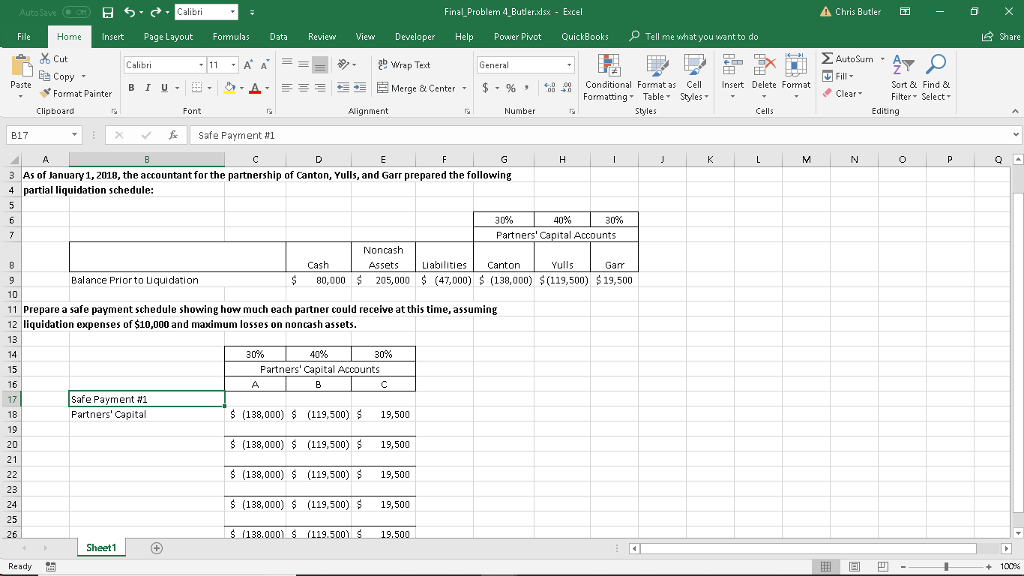This screenshot has height=576, width=1024.
Task: Open Find & Select magnifier icon
Action: pyautogui.click(x=936, y=64)
